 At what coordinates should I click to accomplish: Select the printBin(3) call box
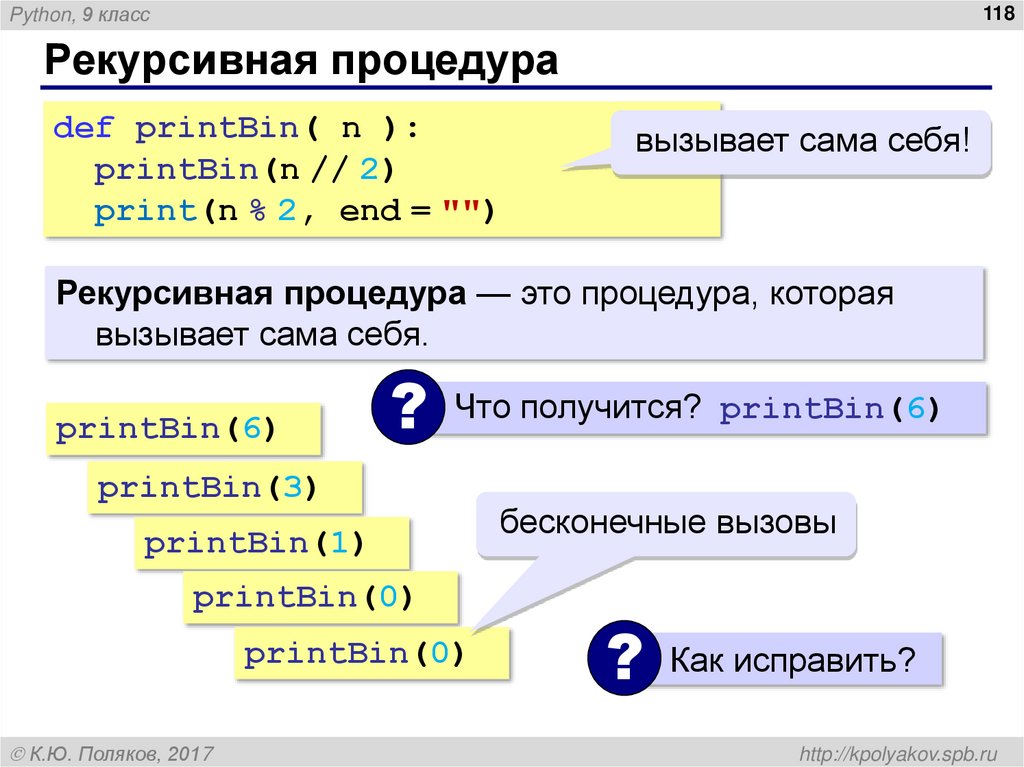click(225, 486)
